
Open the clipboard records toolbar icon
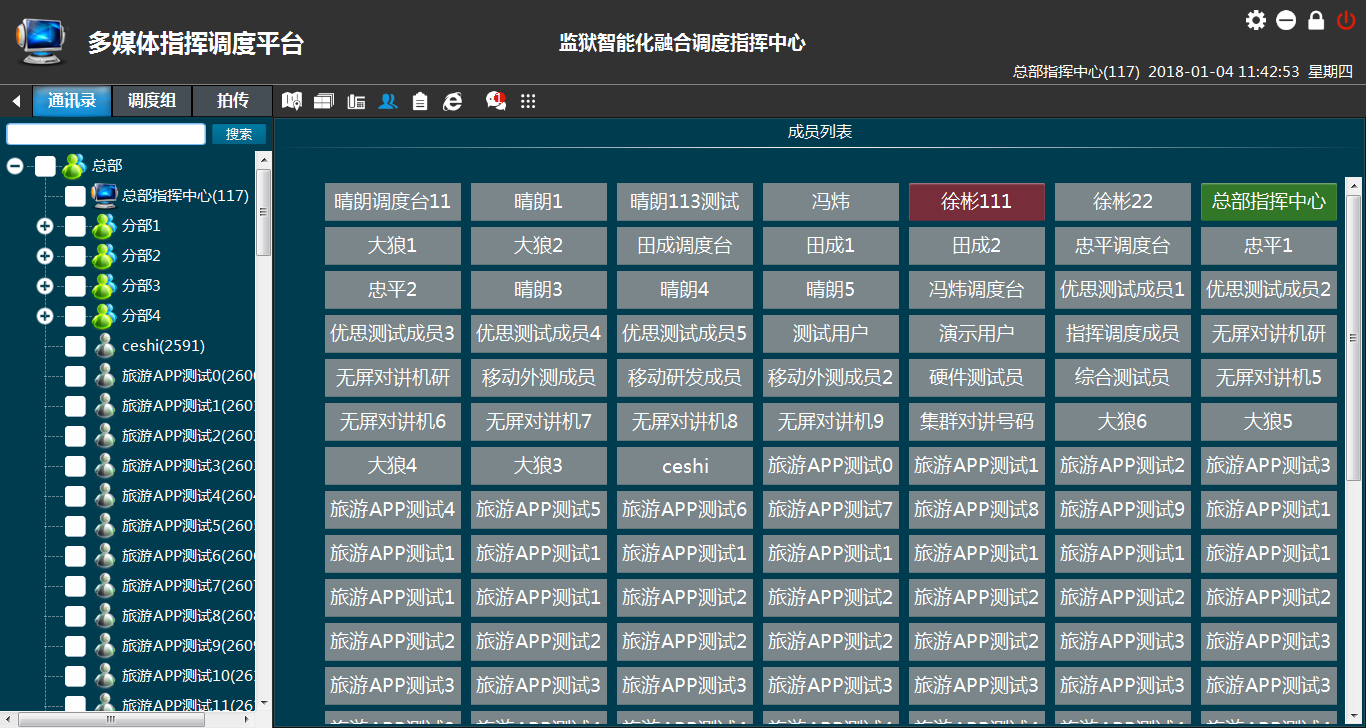pos(420,101)
